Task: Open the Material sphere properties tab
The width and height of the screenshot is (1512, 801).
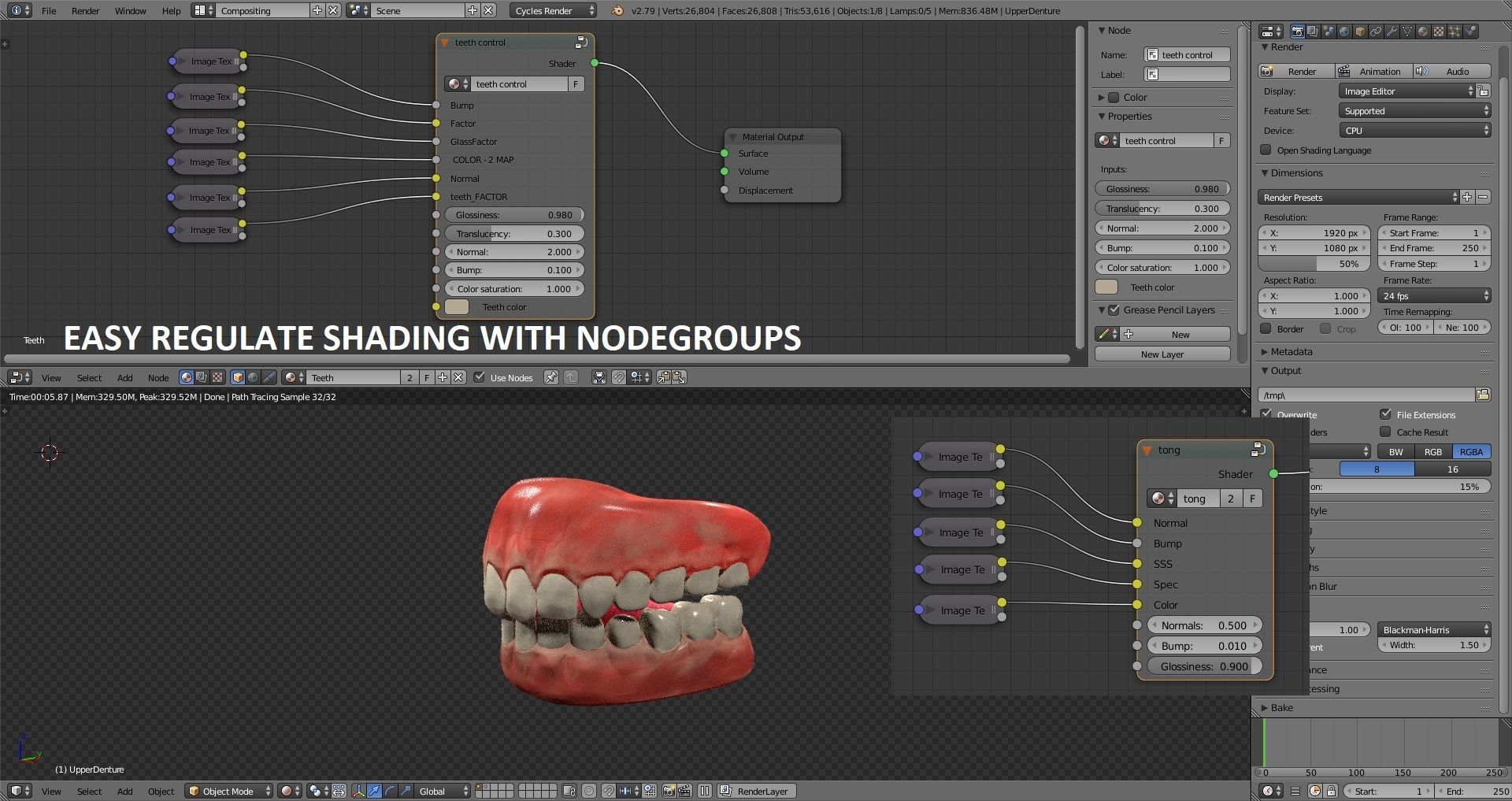Action: [x=1423, y=32]
